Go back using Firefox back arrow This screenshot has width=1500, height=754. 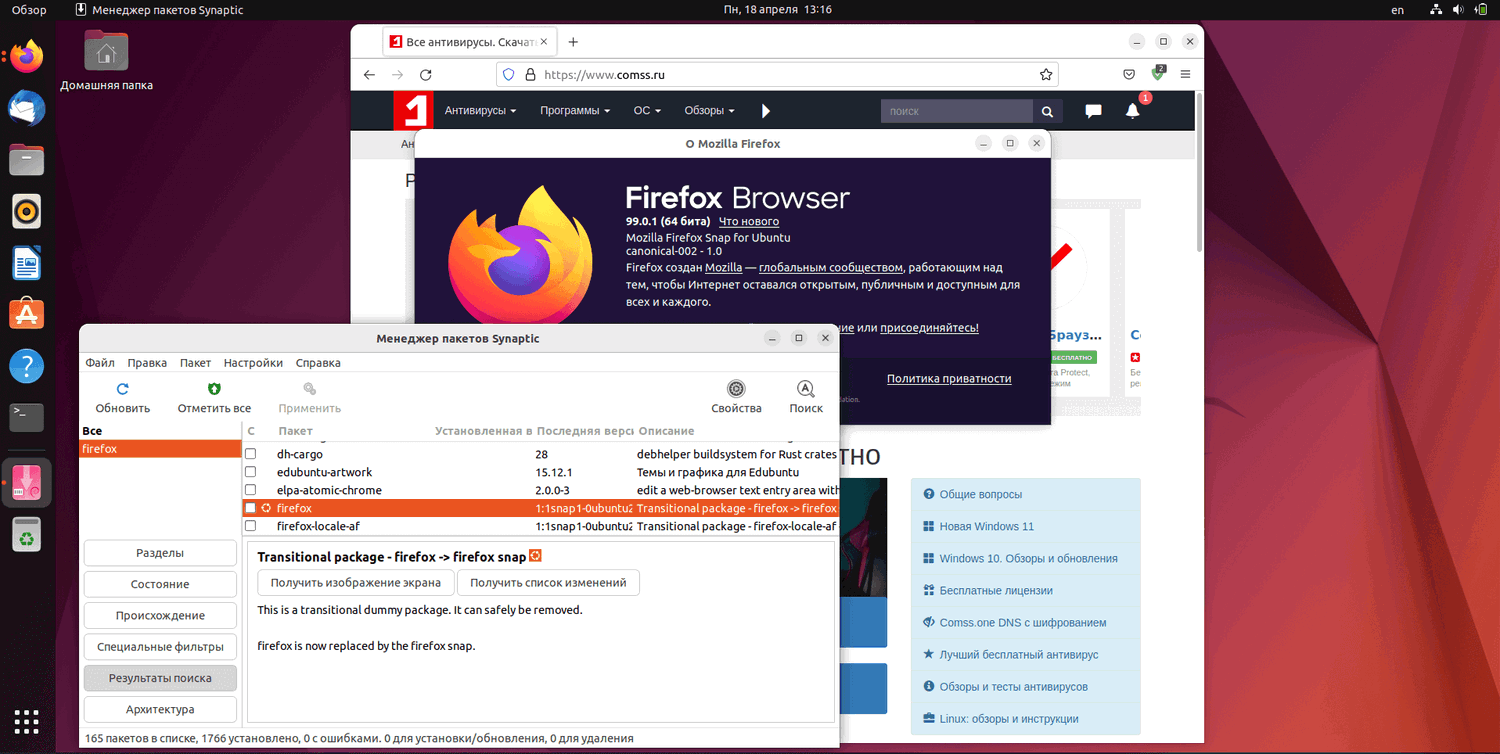369,75
